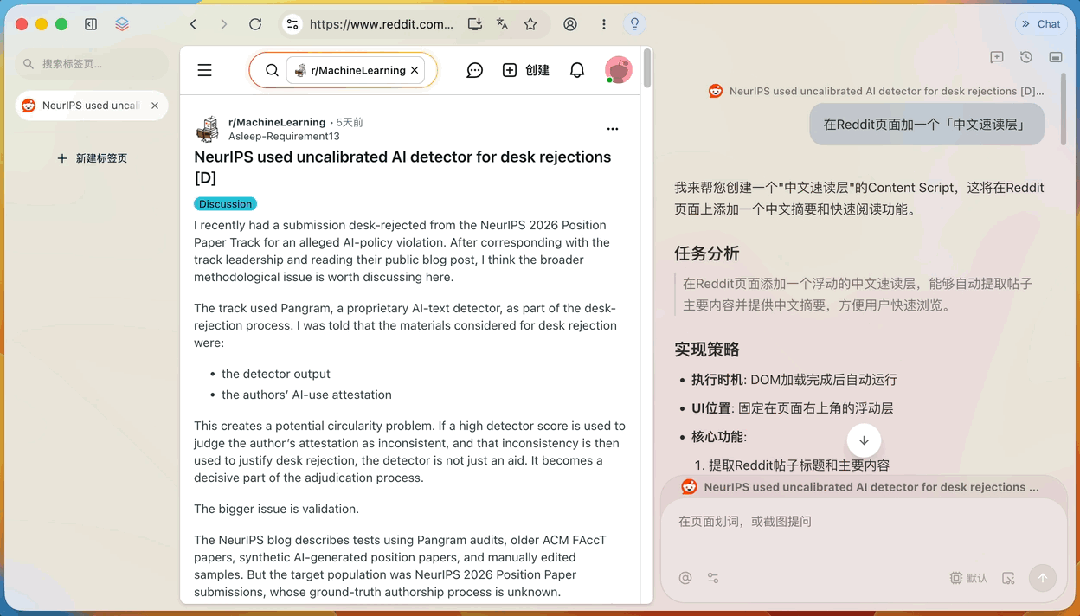Open the stacked layers workspace icon
1080x616 pixels.
[122, 24]
